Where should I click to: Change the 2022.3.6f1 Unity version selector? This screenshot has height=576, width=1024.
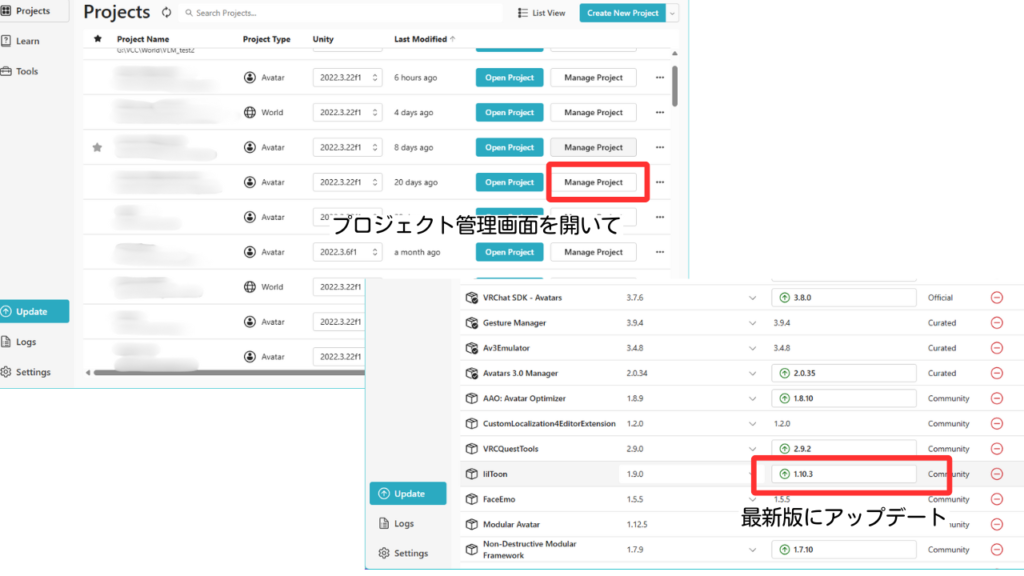coord(347,252)
